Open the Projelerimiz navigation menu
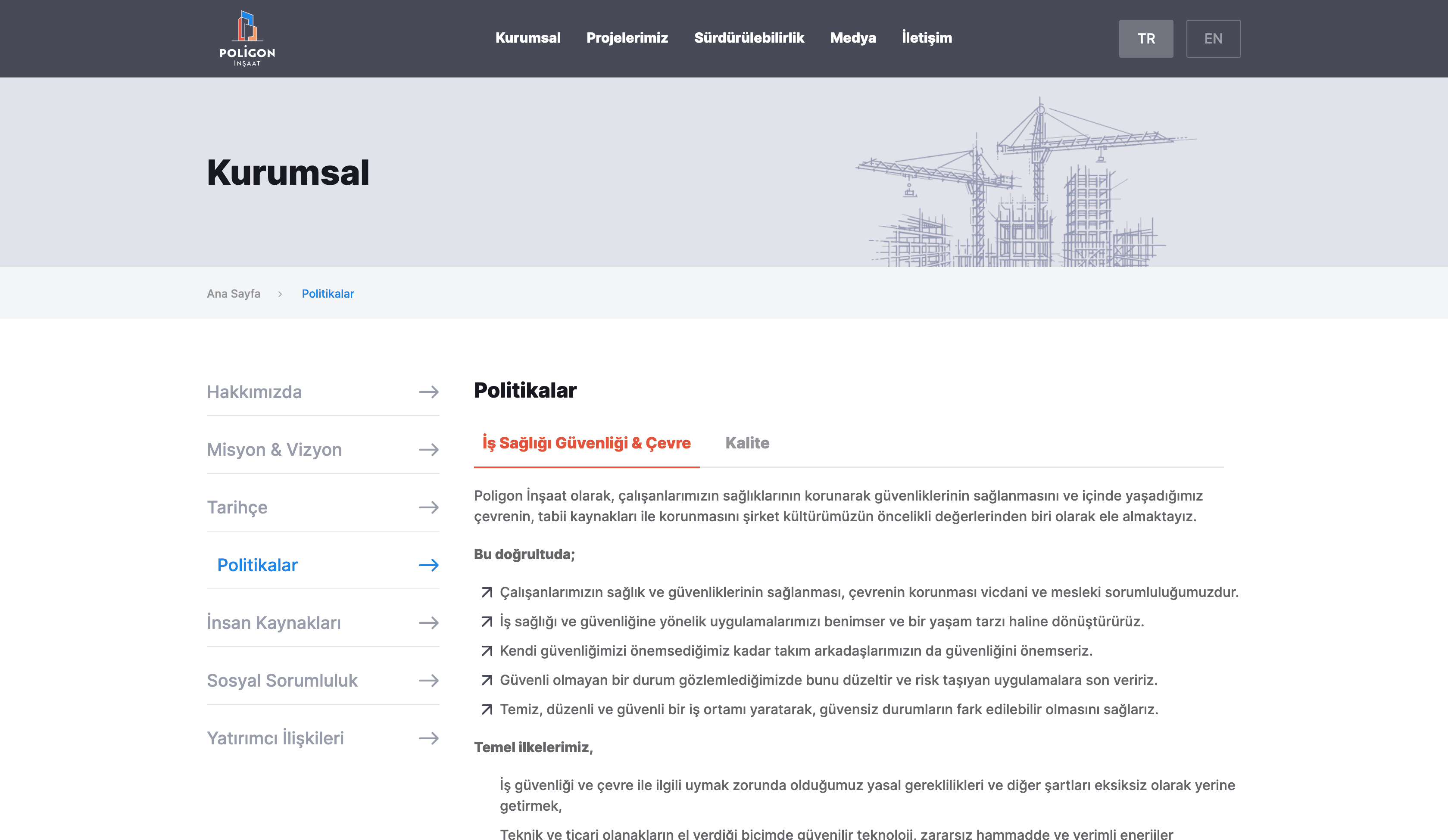 [x=627, y=38]
